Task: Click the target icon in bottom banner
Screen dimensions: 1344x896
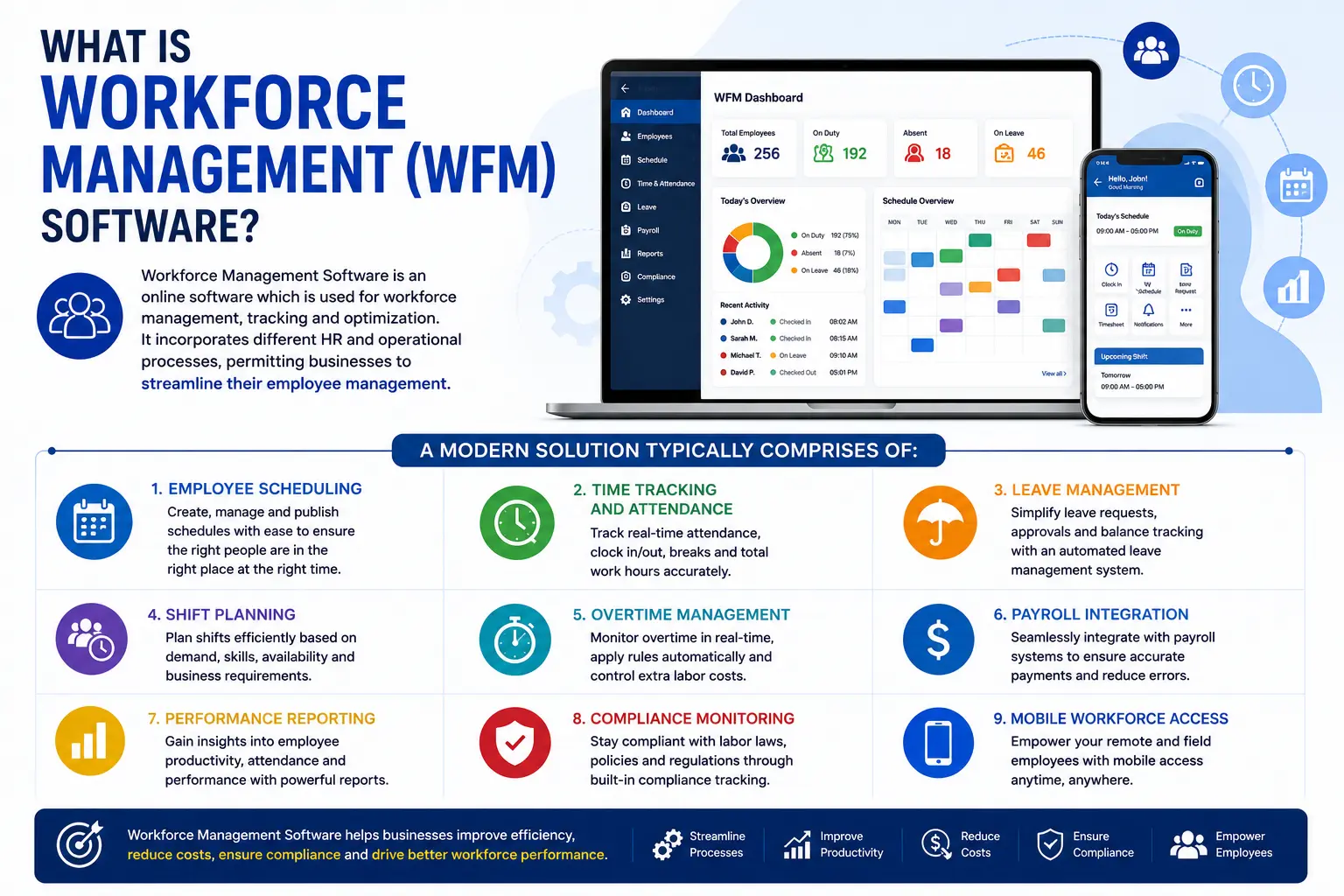Action: tap(80, 844)
